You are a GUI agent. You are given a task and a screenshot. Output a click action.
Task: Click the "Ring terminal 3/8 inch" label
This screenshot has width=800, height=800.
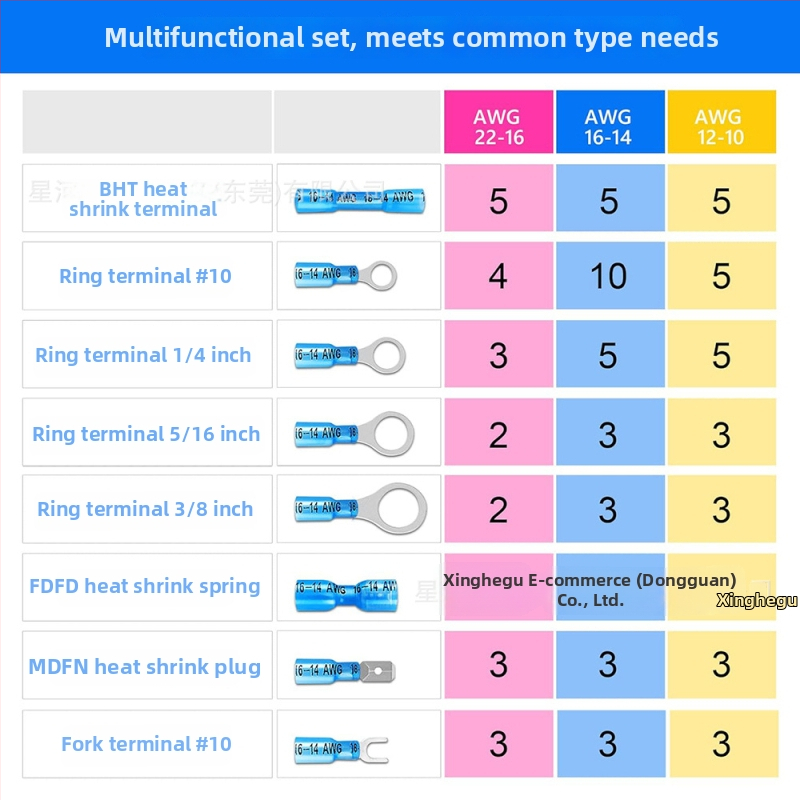coord(145,509)
